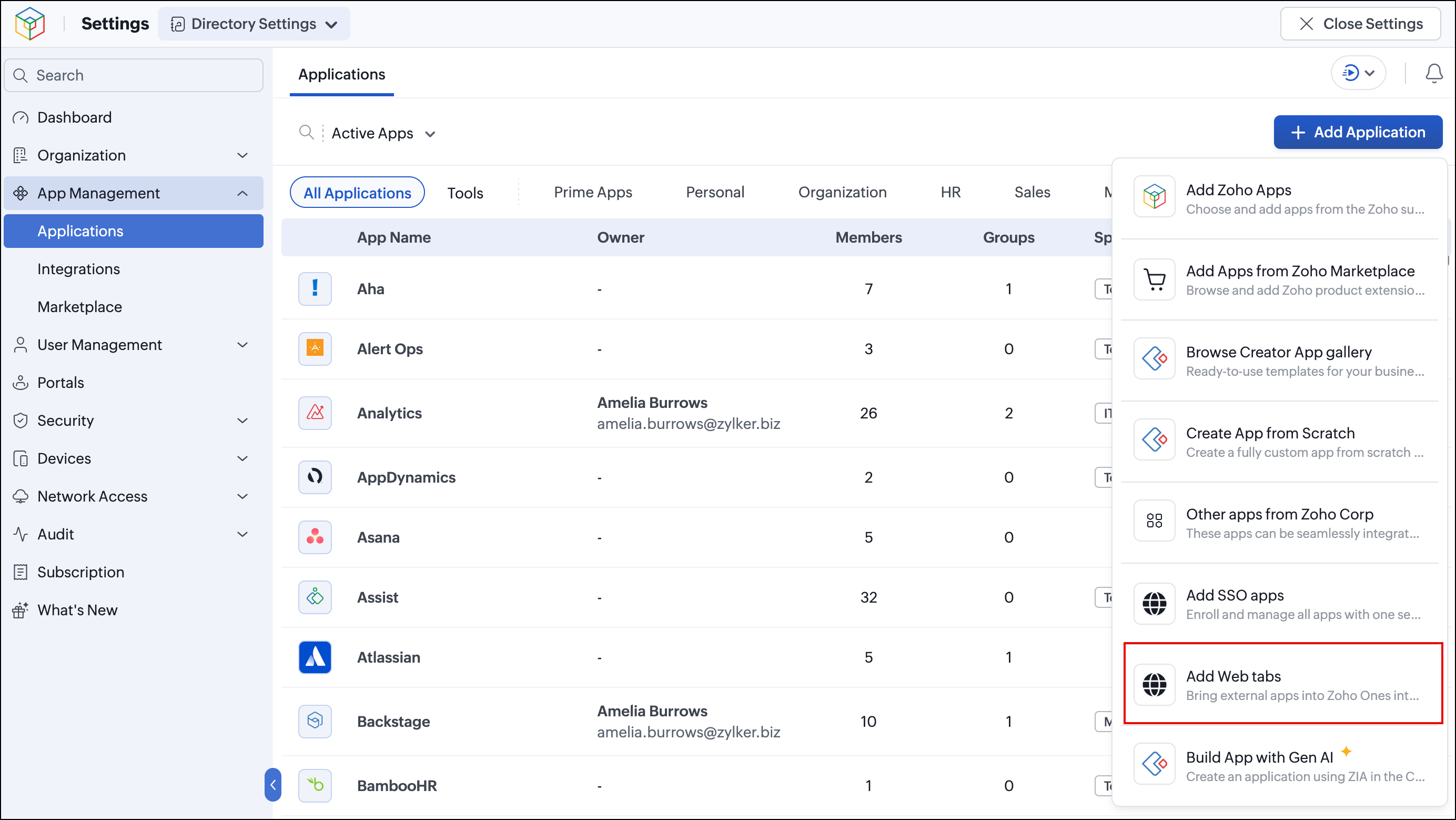This screenshot has width=1456, height=820.
Task: Click the BambooHR app icon
Action: 315,785
